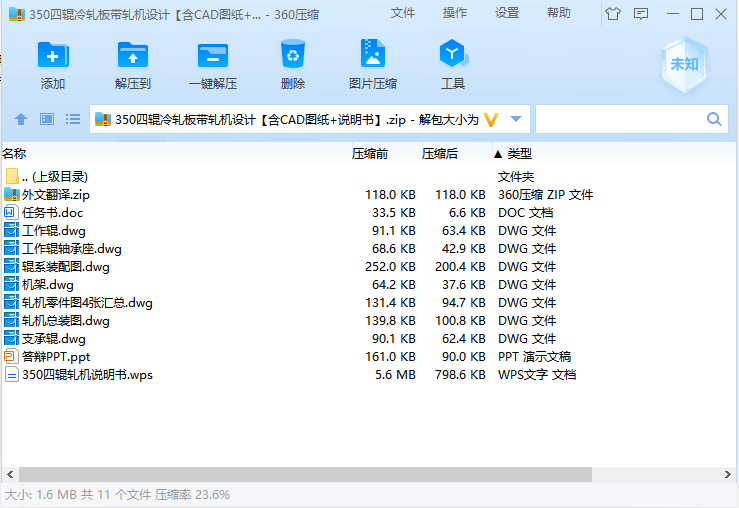Switch to the large icon view
This screenshot has height=508, width=739.
coord(47,119)
